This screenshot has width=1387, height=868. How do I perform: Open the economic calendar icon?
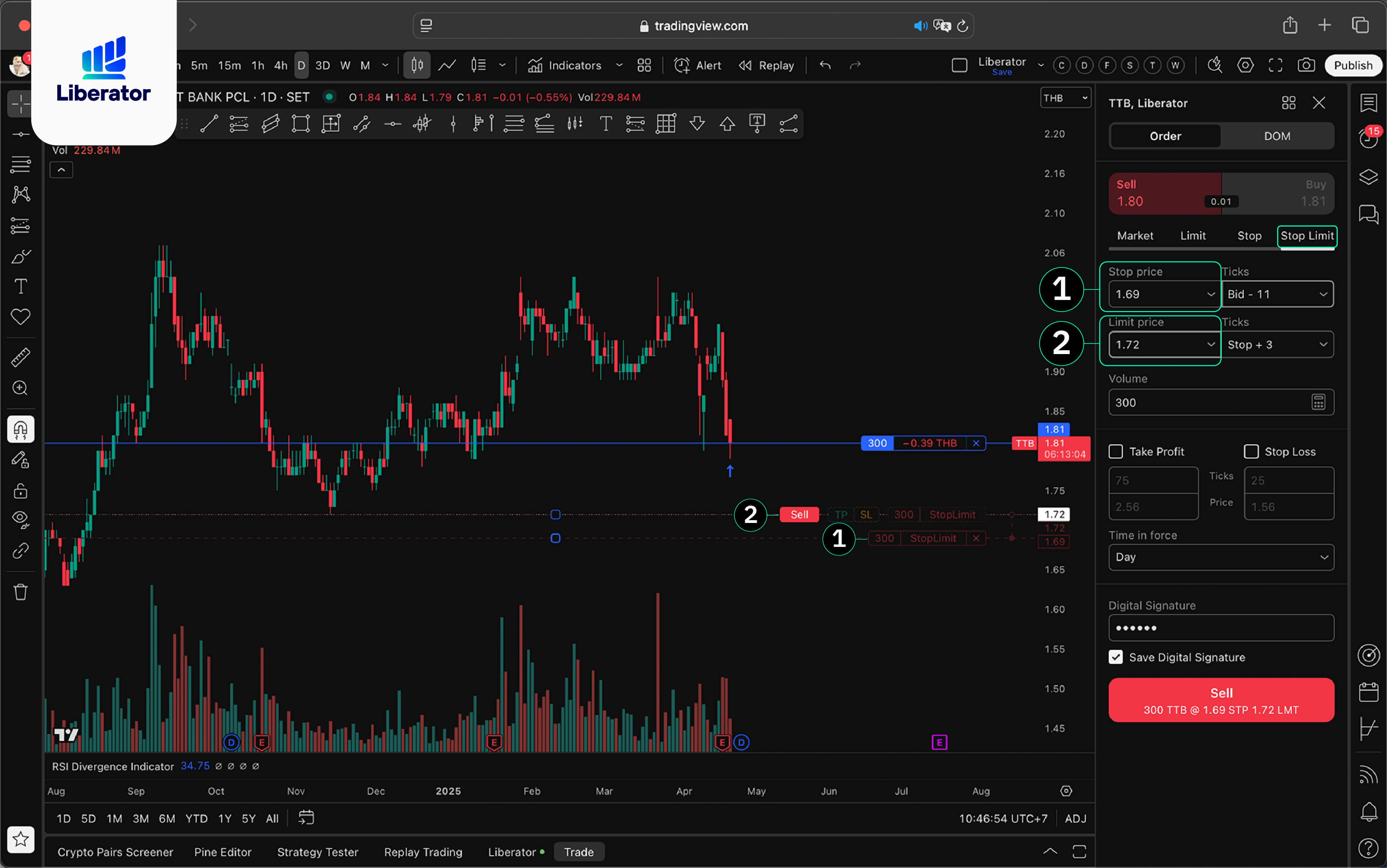[1369, 692]
